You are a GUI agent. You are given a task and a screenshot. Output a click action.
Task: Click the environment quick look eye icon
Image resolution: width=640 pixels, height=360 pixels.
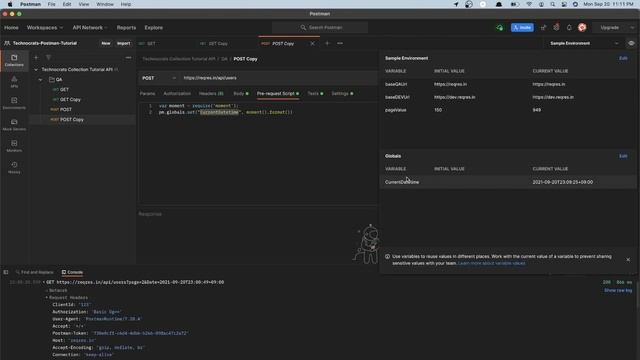coord(631,43)
